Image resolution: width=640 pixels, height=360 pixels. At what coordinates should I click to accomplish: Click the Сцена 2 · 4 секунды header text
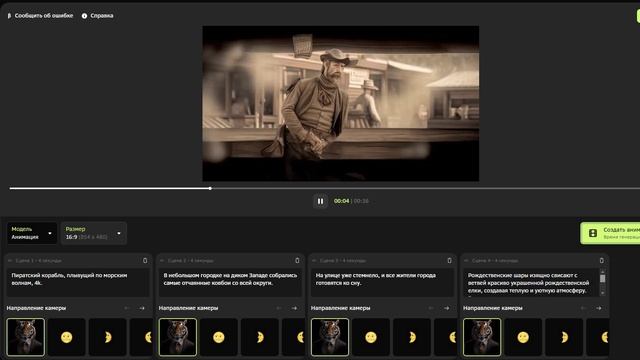[x=191, y=260]
